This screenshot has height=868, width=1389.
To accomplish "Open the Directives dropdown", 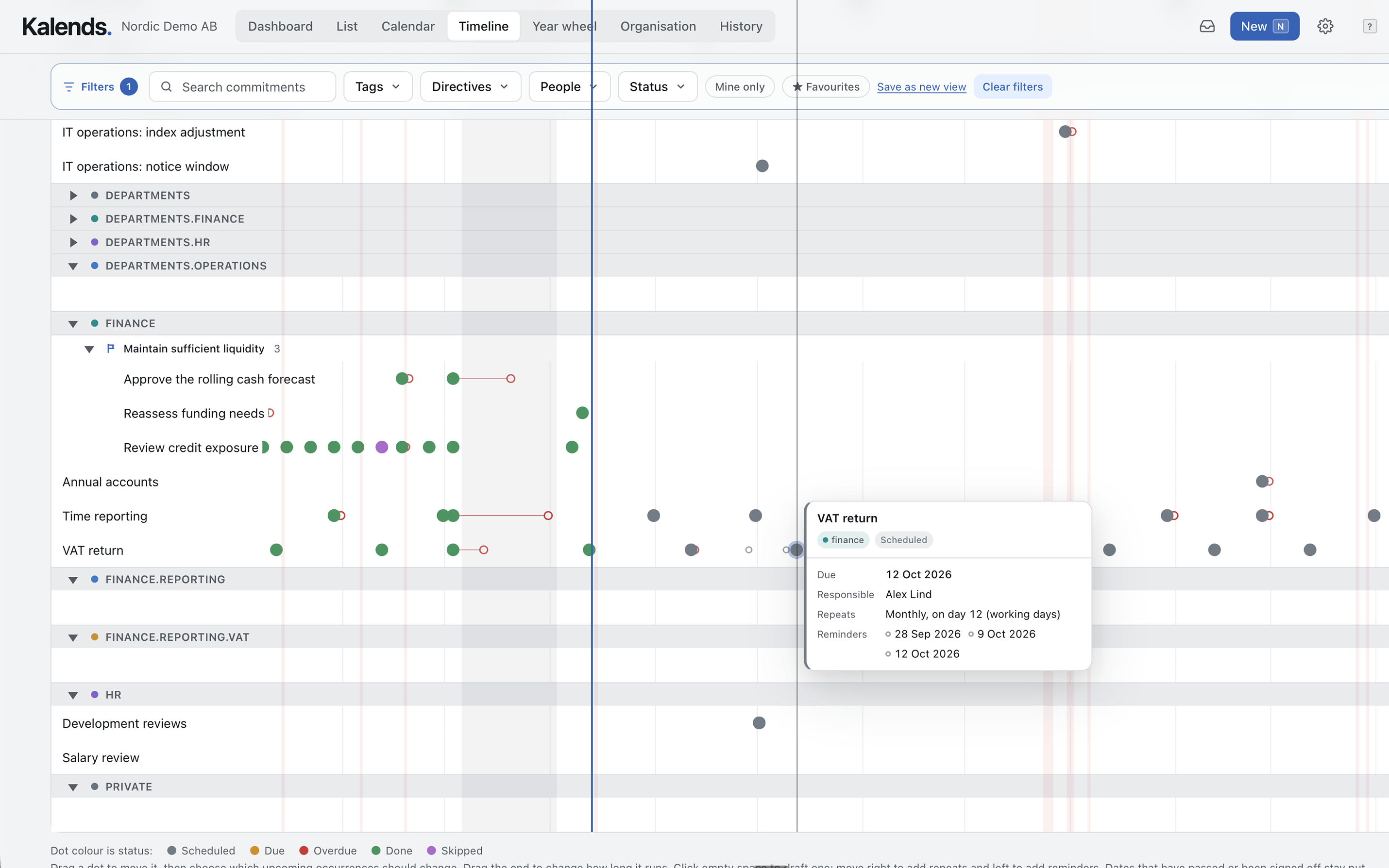I will [470, 87].
